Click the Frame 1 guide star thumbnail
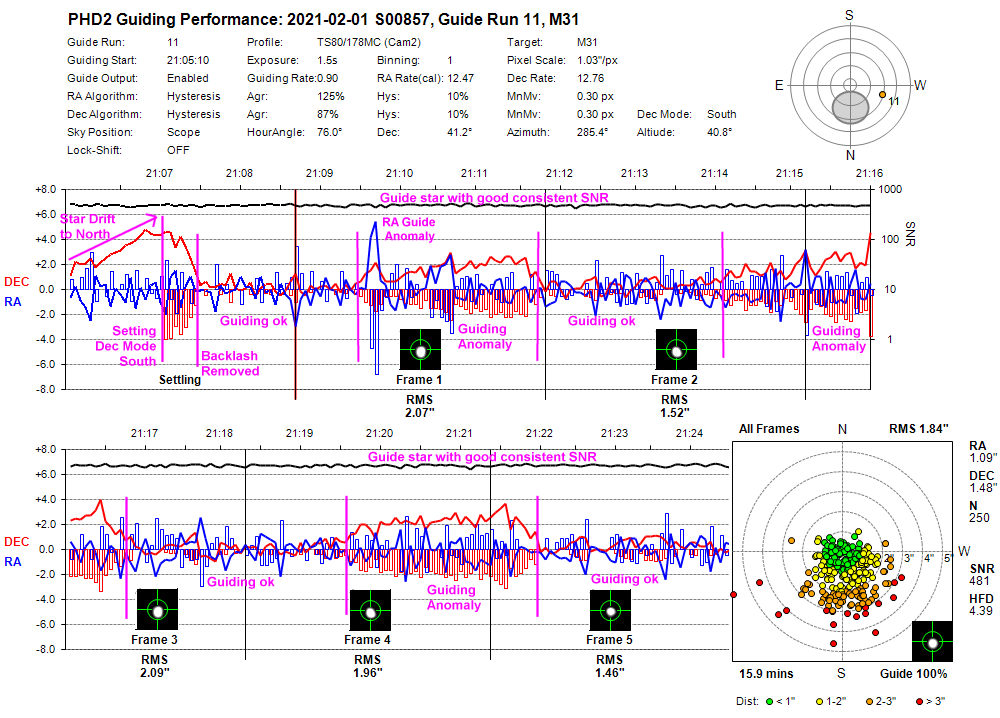Screen dimensions: 1000x718 (420, 349)
